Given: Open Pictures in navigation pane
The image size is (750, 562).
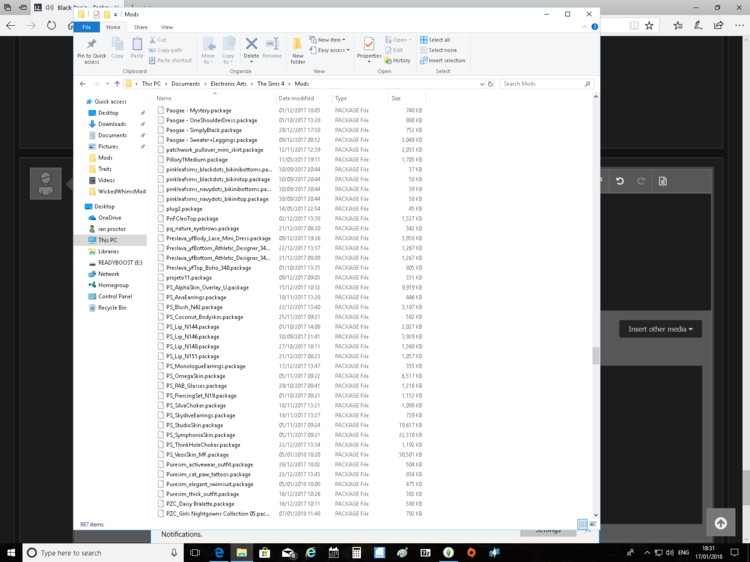Looking at the screenshot, I should point(108,146).
